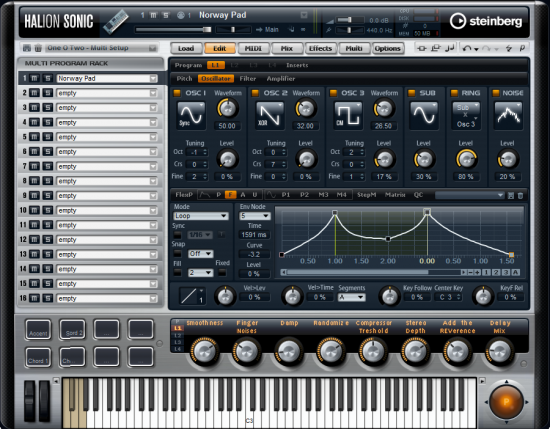This screenshot has height=429, width=550.
Task: Solo slot 1 Norway Pad
Action: (x=47, y=78)
